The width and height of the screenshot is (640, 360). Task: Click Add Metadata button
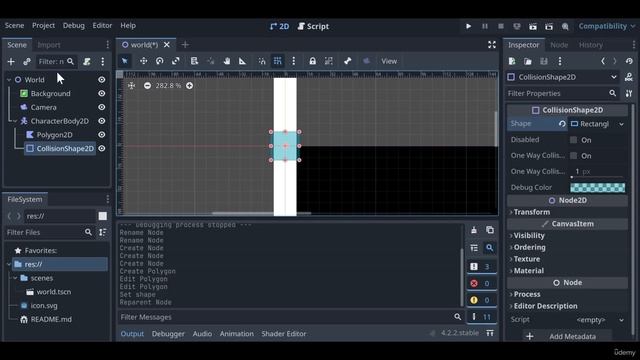(x=567, y=336)
